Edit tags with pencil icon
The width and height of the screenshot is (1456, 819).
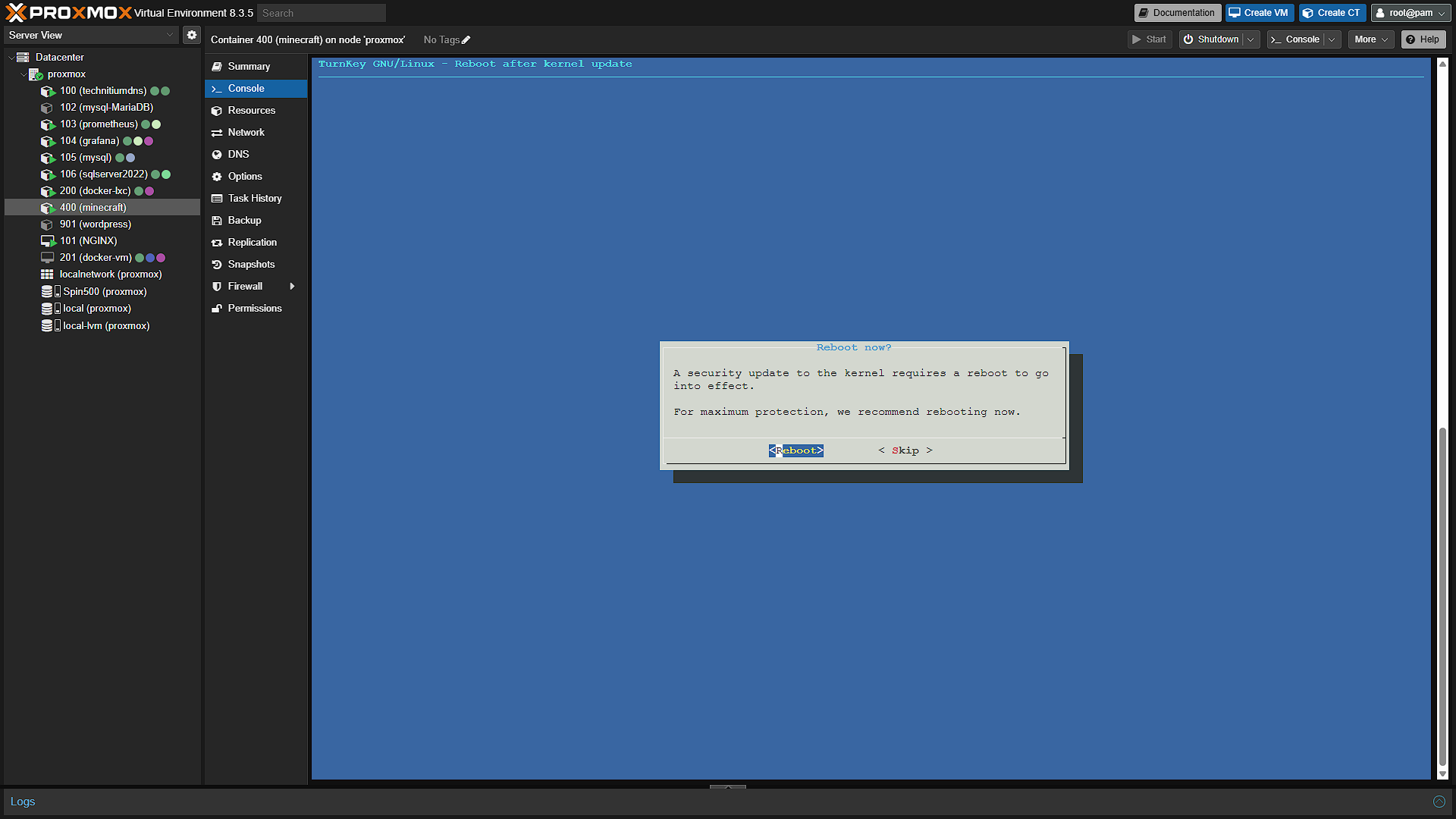click(466, 40)
